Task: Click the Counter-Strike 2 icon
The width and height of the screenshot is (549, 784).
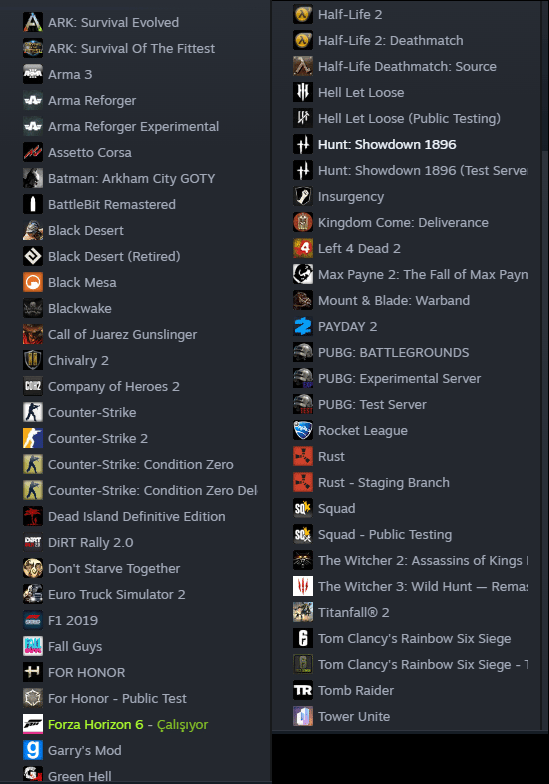Action: point(32,438)
